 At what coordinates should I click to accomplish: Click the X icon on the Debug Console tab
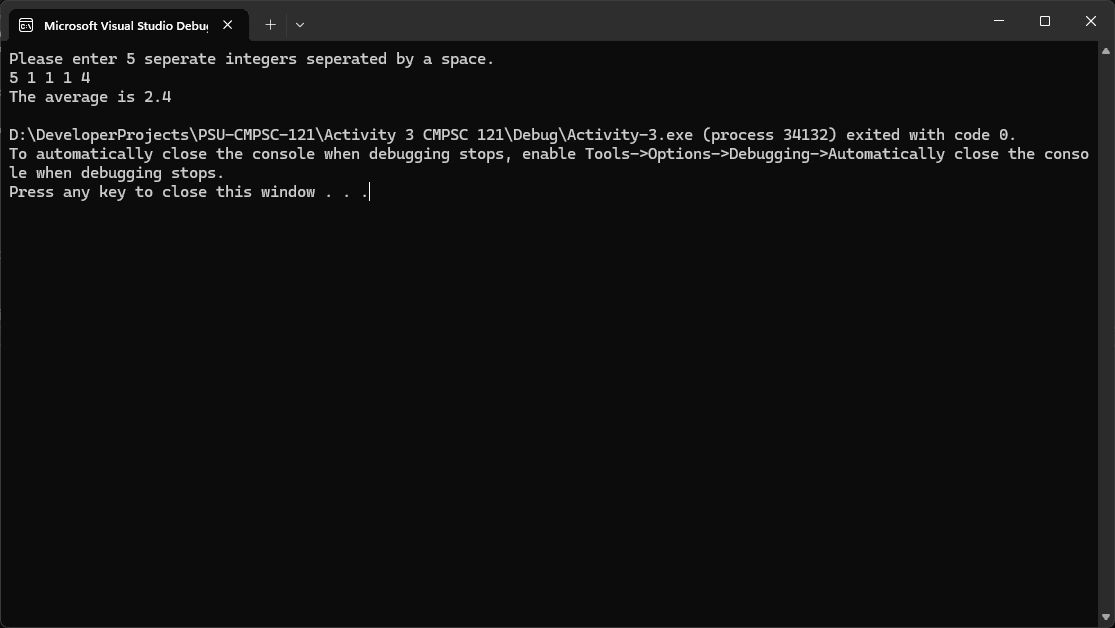[227, 25]
